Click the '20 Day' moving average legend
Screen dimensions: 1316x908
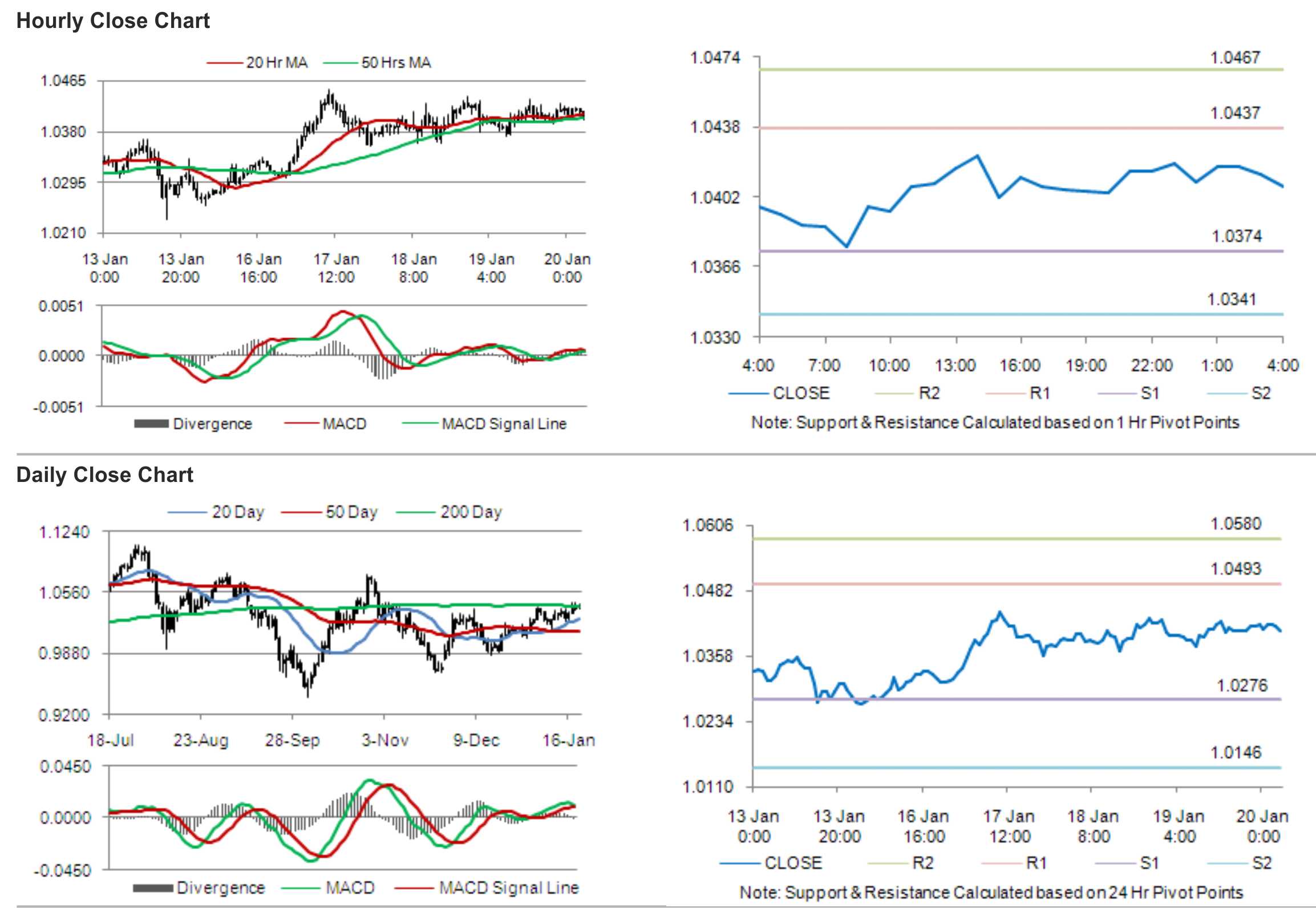tap(238, 512)
